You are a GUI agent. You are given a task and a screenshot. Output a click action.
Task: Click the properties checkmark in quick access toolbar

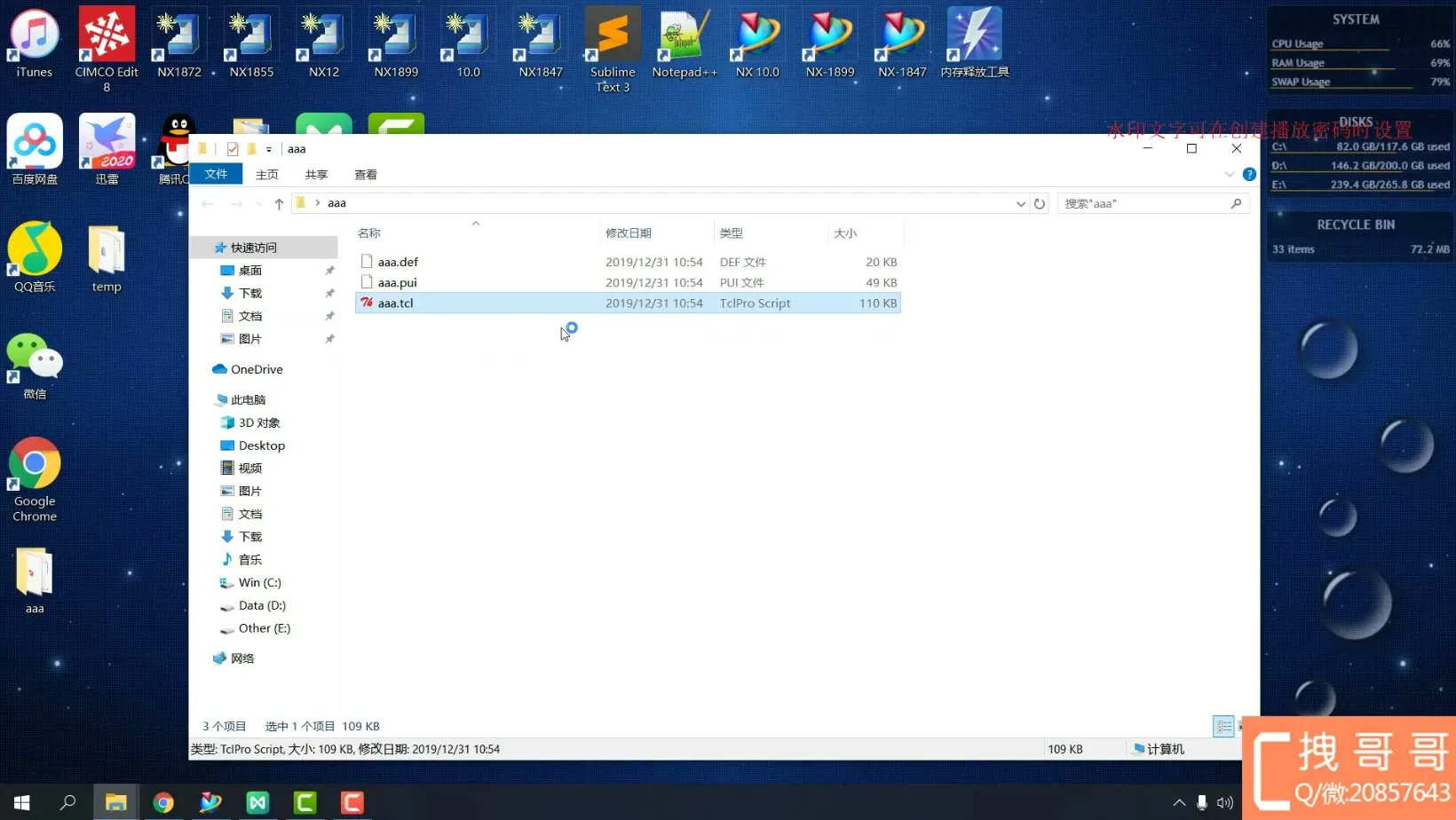click(233, 149)
